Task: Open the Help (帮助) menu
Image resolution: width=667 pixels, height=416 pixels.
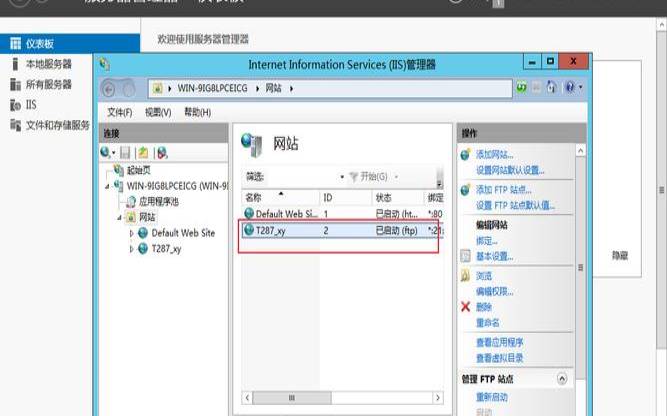Action: (x=197, y=112)
